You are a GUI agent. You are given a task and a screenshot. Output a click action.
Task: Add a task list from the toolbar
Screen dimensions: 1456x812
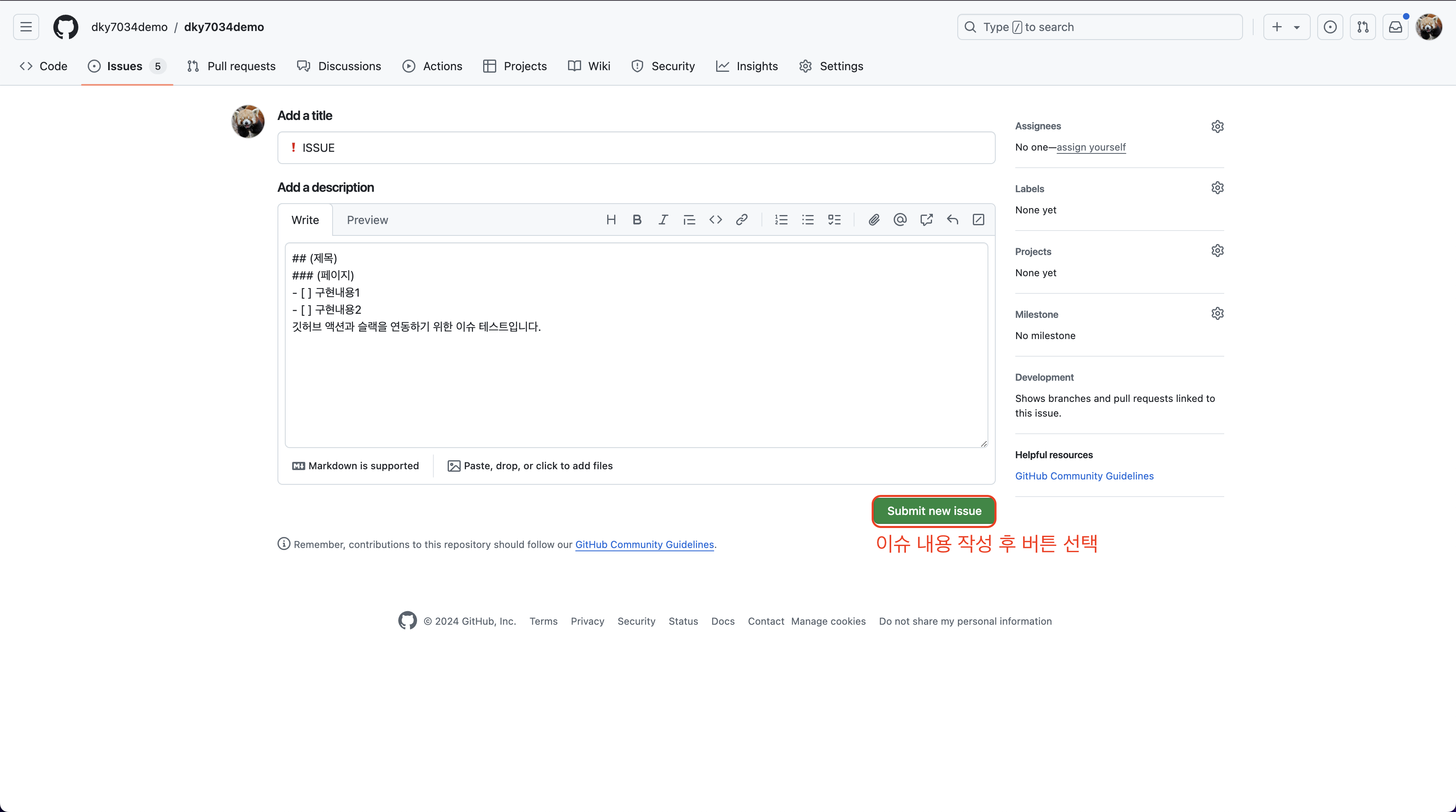[x=834, y=220]
